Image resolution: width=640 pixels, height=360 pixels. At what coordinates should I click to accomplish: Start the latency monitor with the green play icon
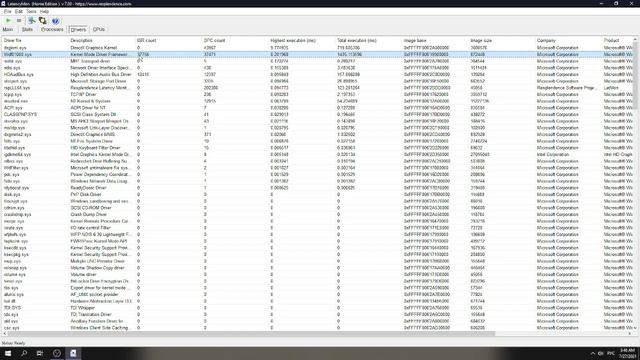[8, 20]
